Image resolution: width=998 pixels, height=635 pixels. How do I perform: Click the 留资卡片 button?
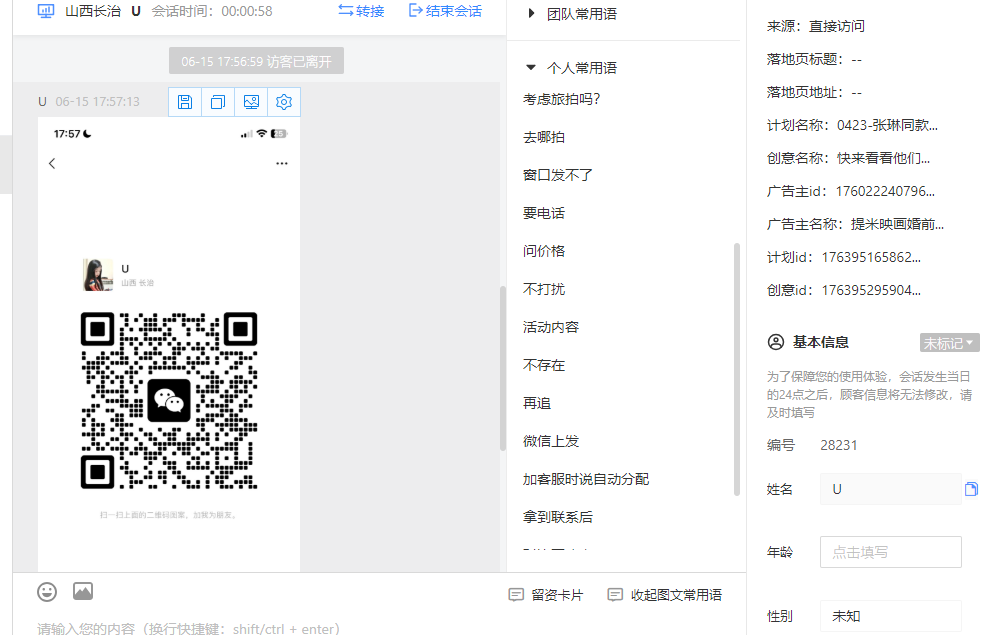[546, 595]
